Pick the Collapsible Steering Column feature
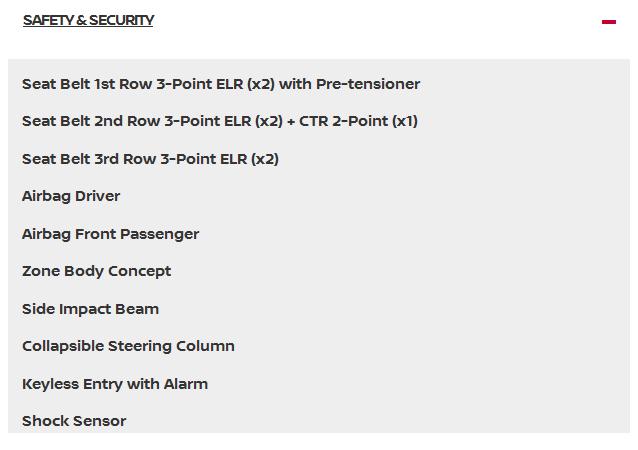638x450 pixels. coord(128,346)
